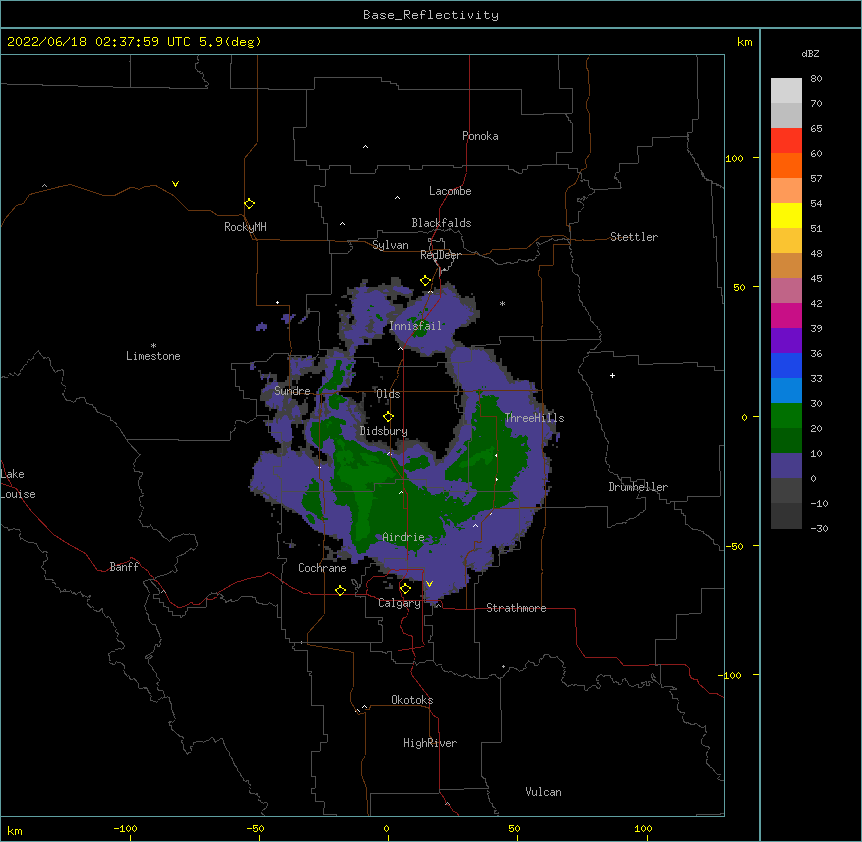This screenshot has height=842, width=862.
Task: Click the 45 value on dBZ scale
Action: click(x=816, y=279)
